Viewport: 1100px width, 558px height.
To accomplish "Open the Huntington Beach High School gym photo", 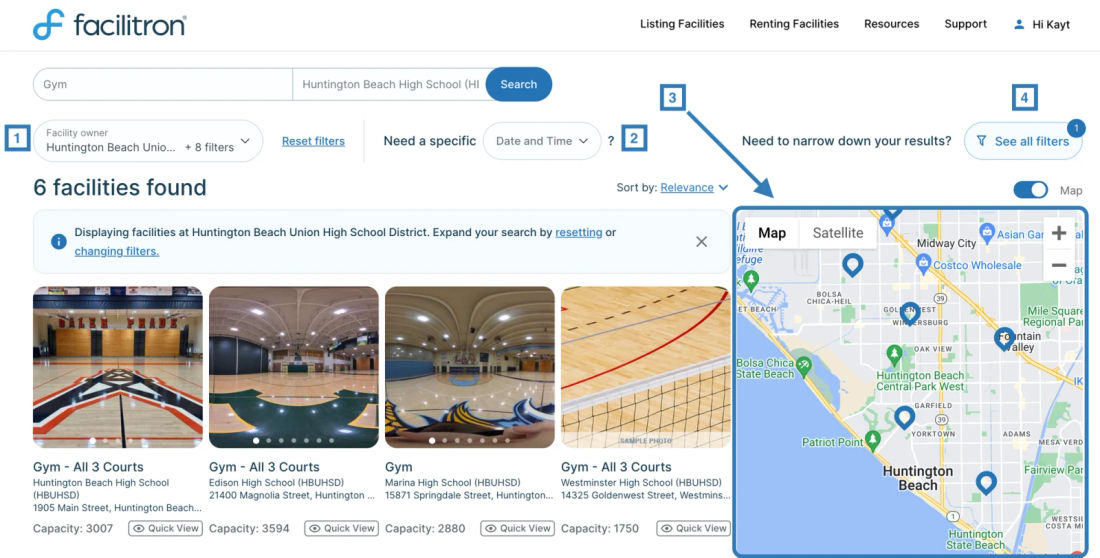I will coord(118,367).
